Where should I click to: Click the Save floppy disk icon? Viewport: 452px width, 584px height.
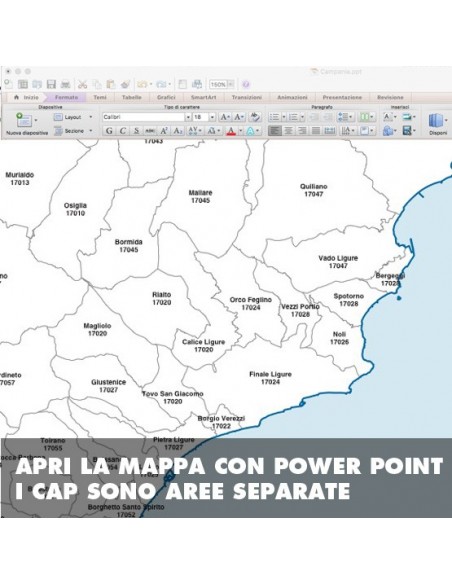pos(51,84)
